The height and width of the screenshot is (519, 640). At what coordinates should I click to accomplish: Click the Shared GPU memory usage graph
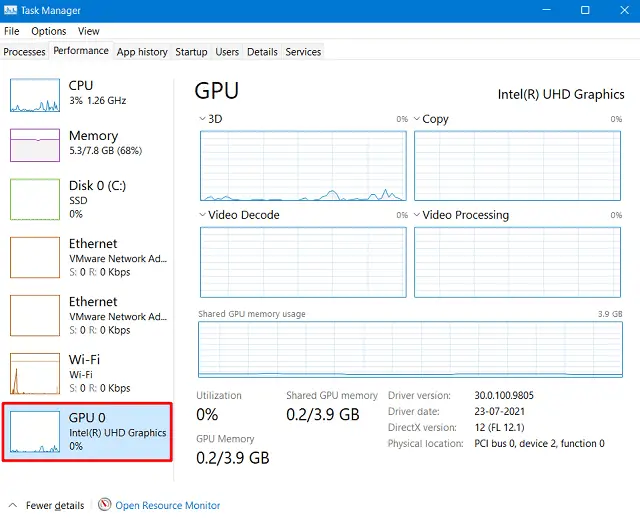(x=410, y=350)
